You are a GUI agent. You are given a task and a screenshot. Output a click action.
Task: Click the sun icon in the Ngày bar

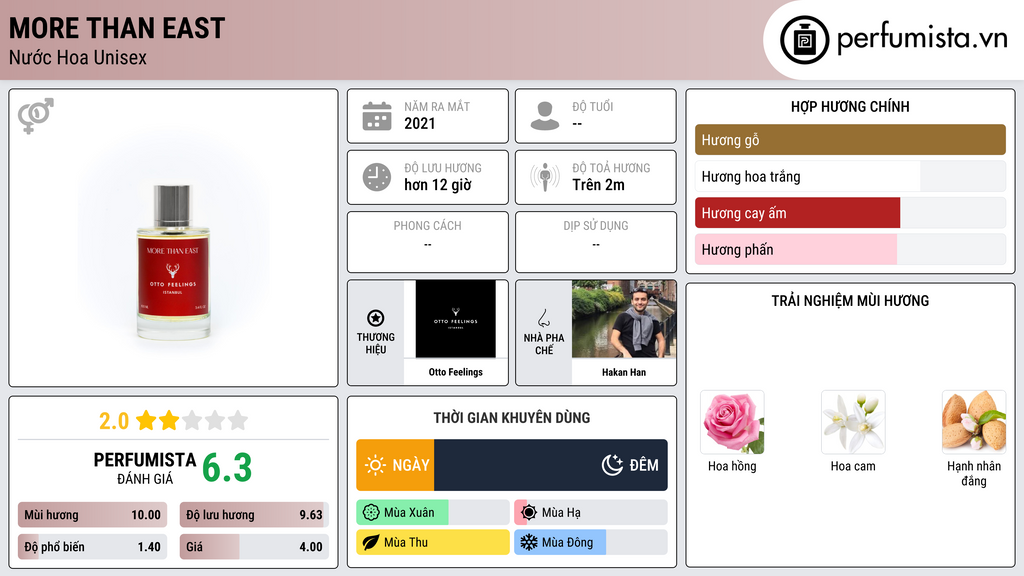(376, 465)
